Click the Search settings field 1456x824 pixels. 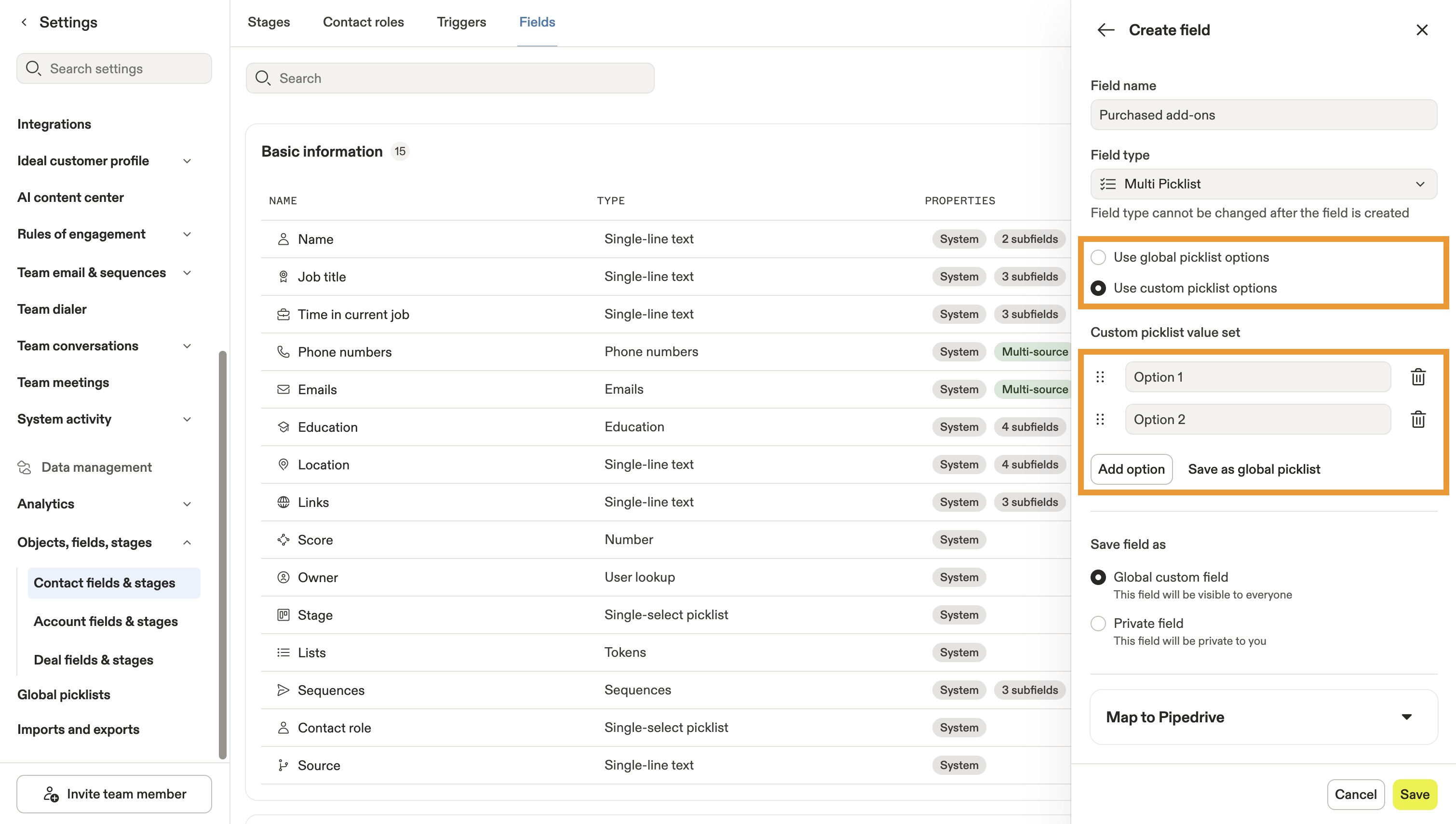pos(114,68)
